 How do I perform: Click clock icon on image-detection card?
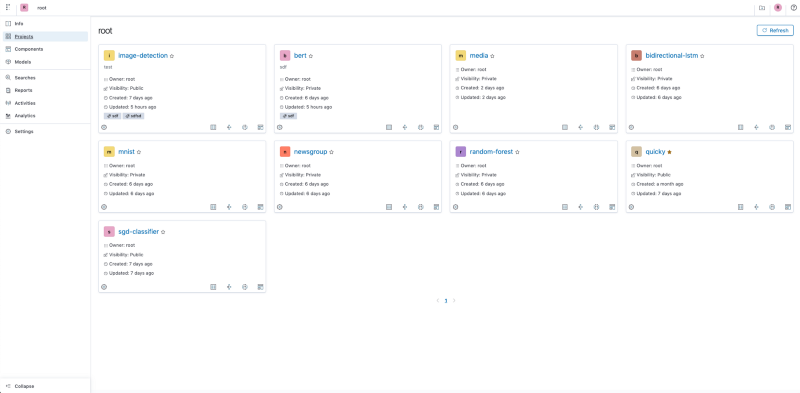click(x=245, y=127)
